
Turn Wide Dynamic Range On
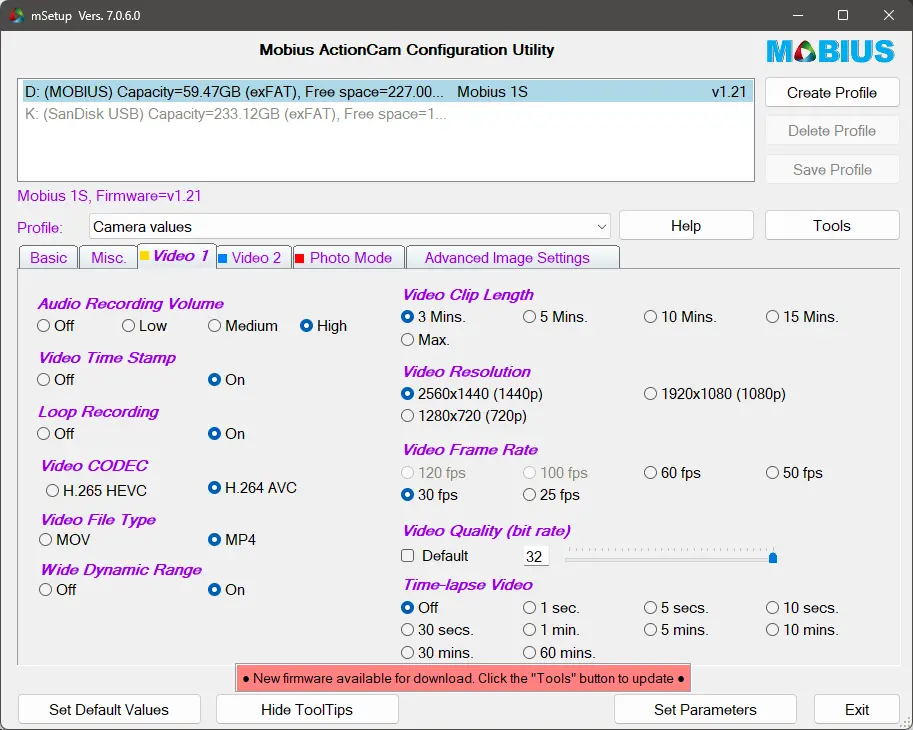coord(227,590)
